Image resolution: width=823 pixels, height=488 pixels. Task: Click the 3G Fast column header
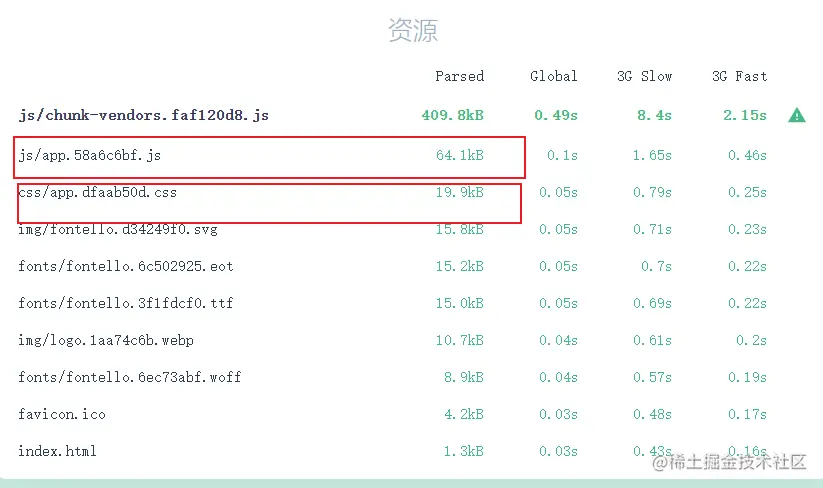coord(739,77)
